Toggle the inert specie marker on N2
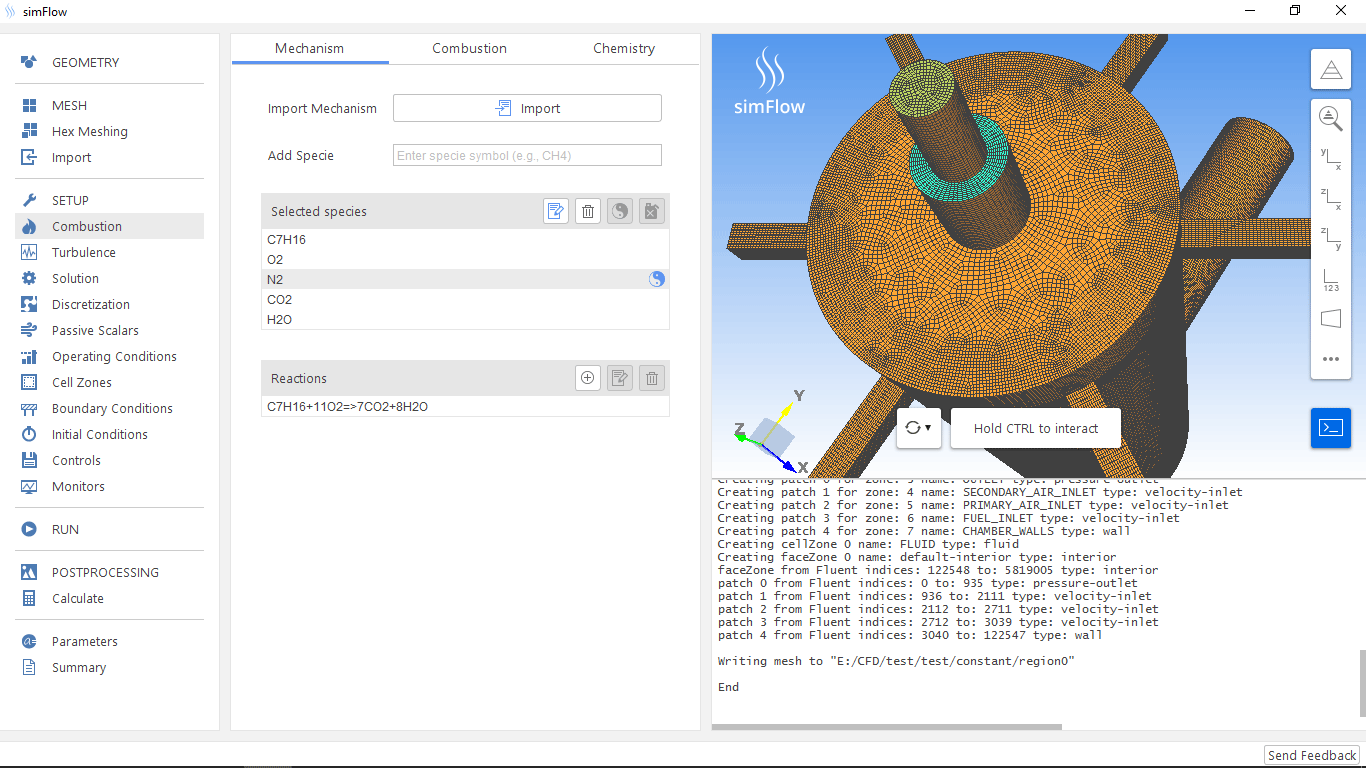The width and height of the screenshot is (1366, 768). coord(656,280)
